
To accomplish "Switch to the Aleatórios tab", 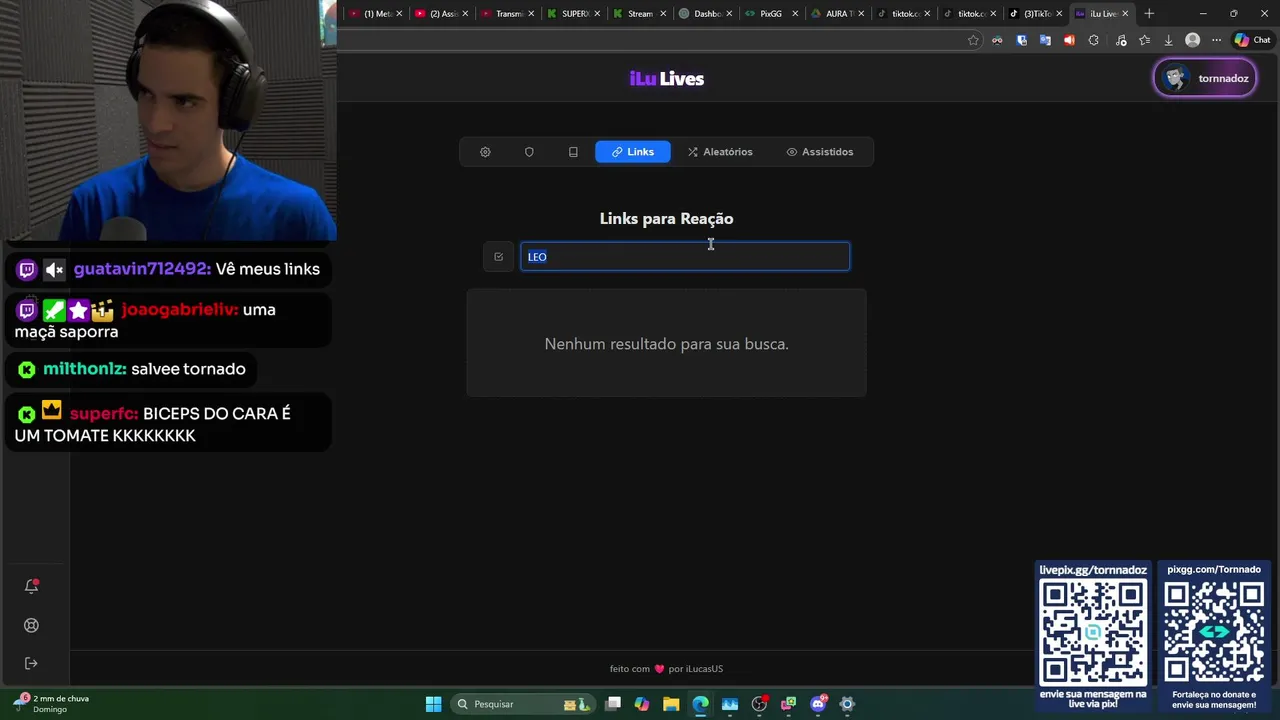I will tap(720, 152).
